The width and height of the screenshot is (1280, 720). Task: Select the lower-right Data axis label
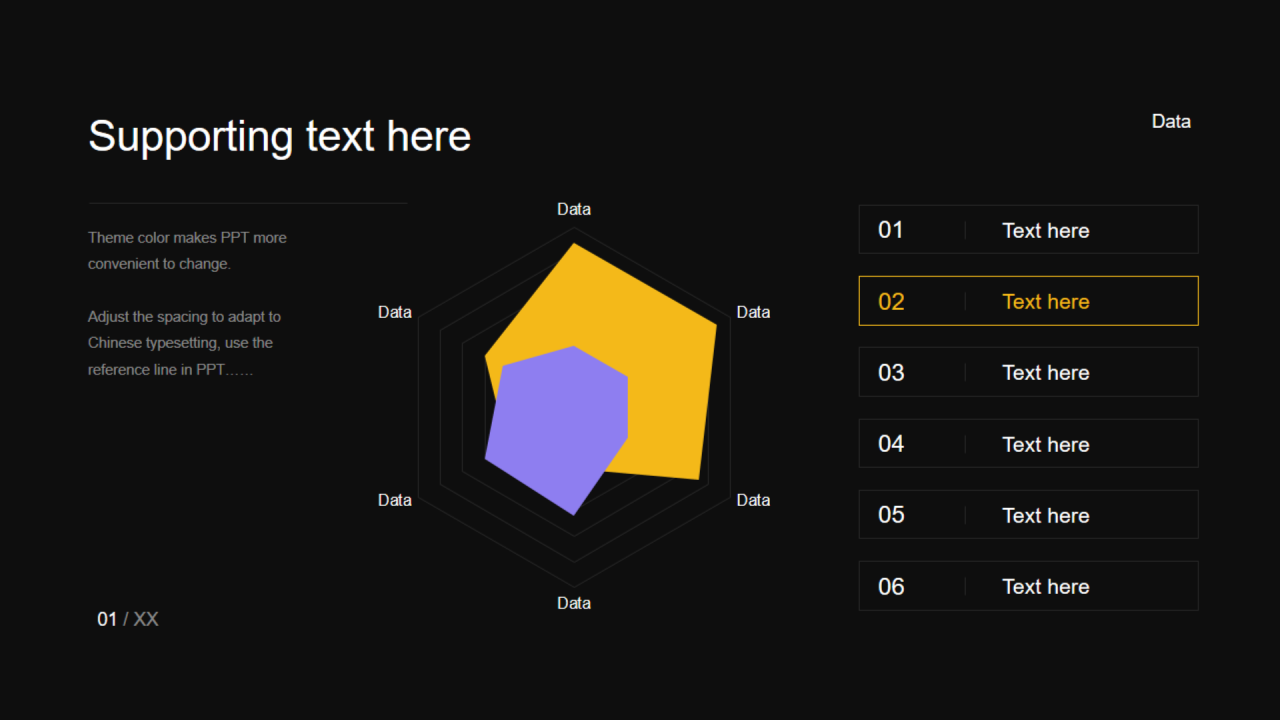753,500
